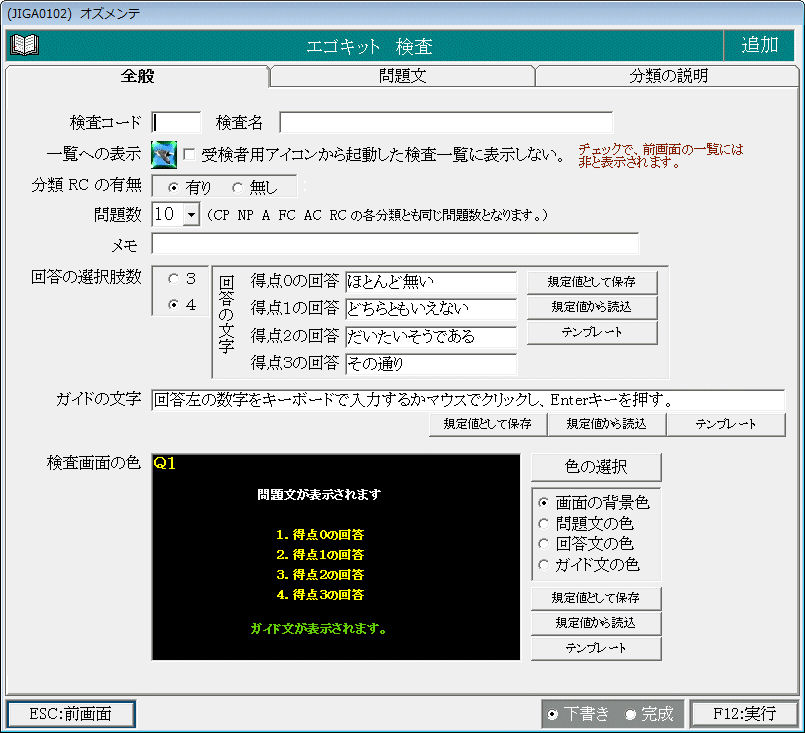Click the ガイドの文字 text field
The width and height of the screenshot is (805, 733).
[x=468, y=400]
